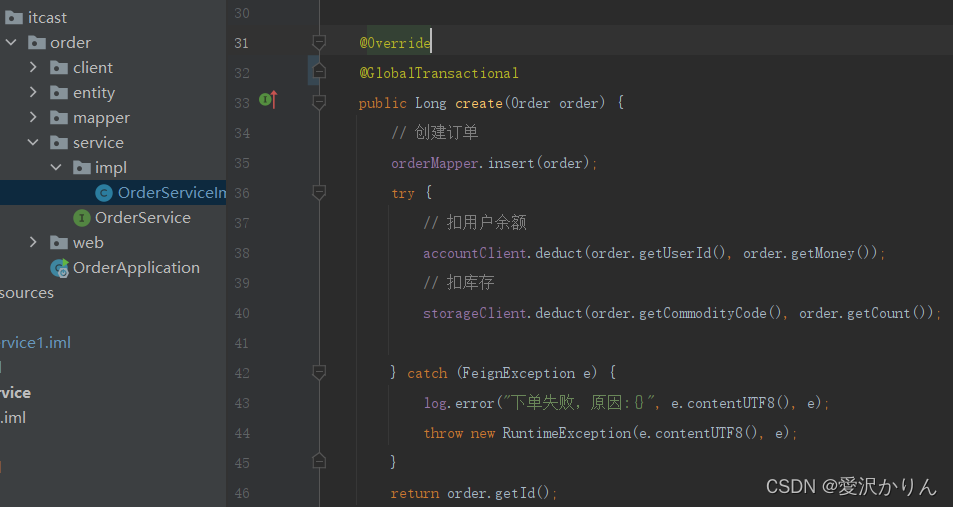Click the comment 创建订单 on line 34
The image size is (953, 507).
pos(435,133)
